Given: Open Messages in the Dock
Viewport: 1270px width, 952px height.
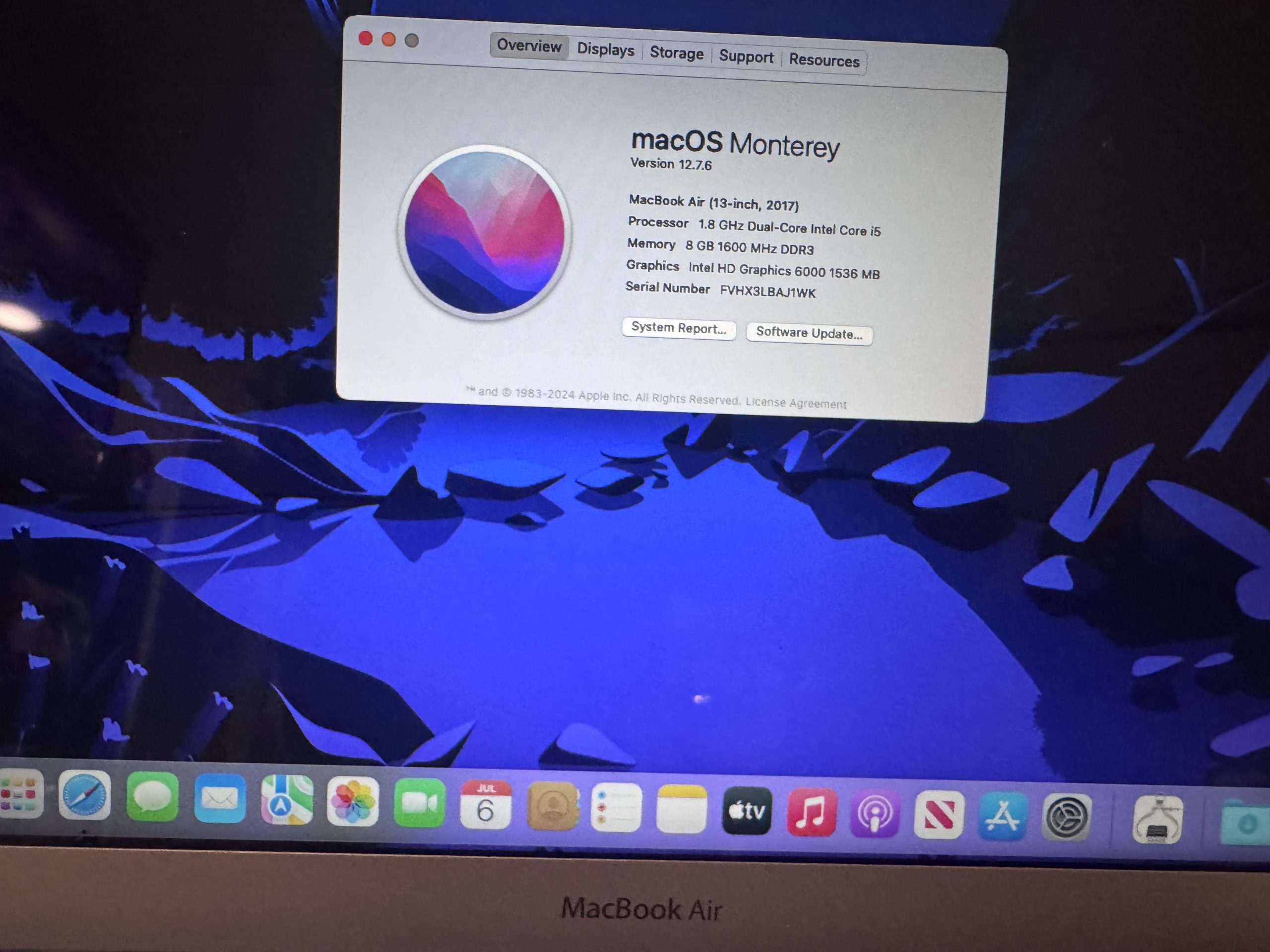Looking at the screenshot, I should (152, 797).
